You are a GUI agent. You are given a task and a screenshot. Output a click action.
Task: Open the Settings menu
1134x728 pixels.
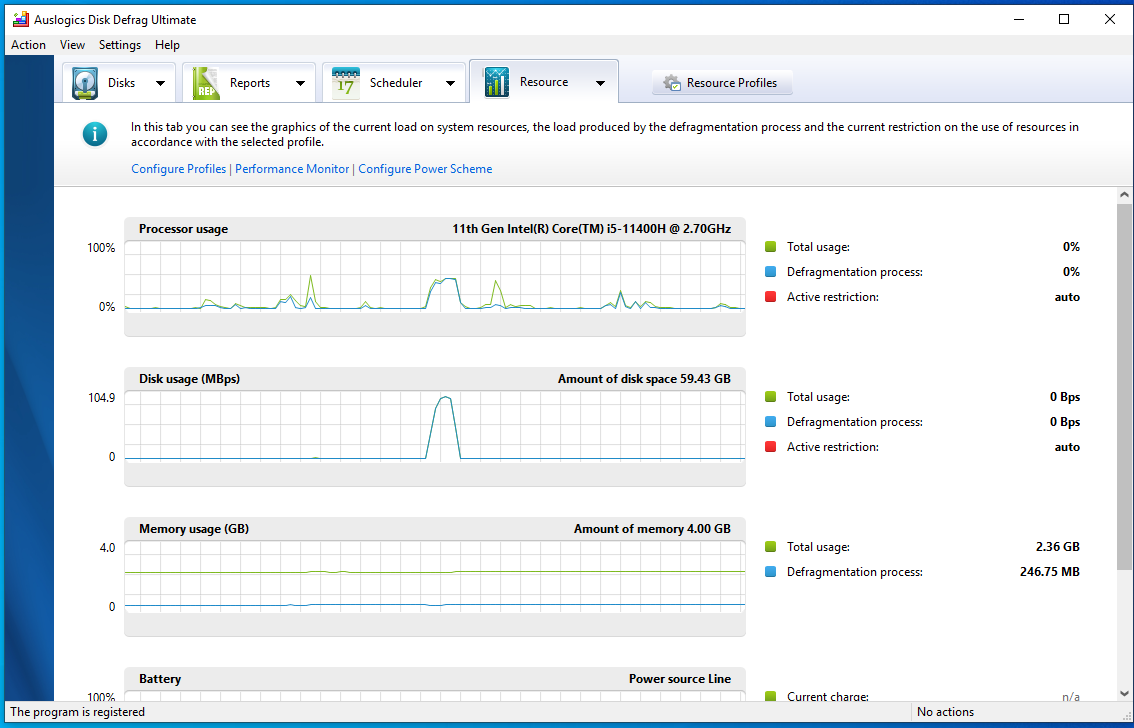[120, 45]
